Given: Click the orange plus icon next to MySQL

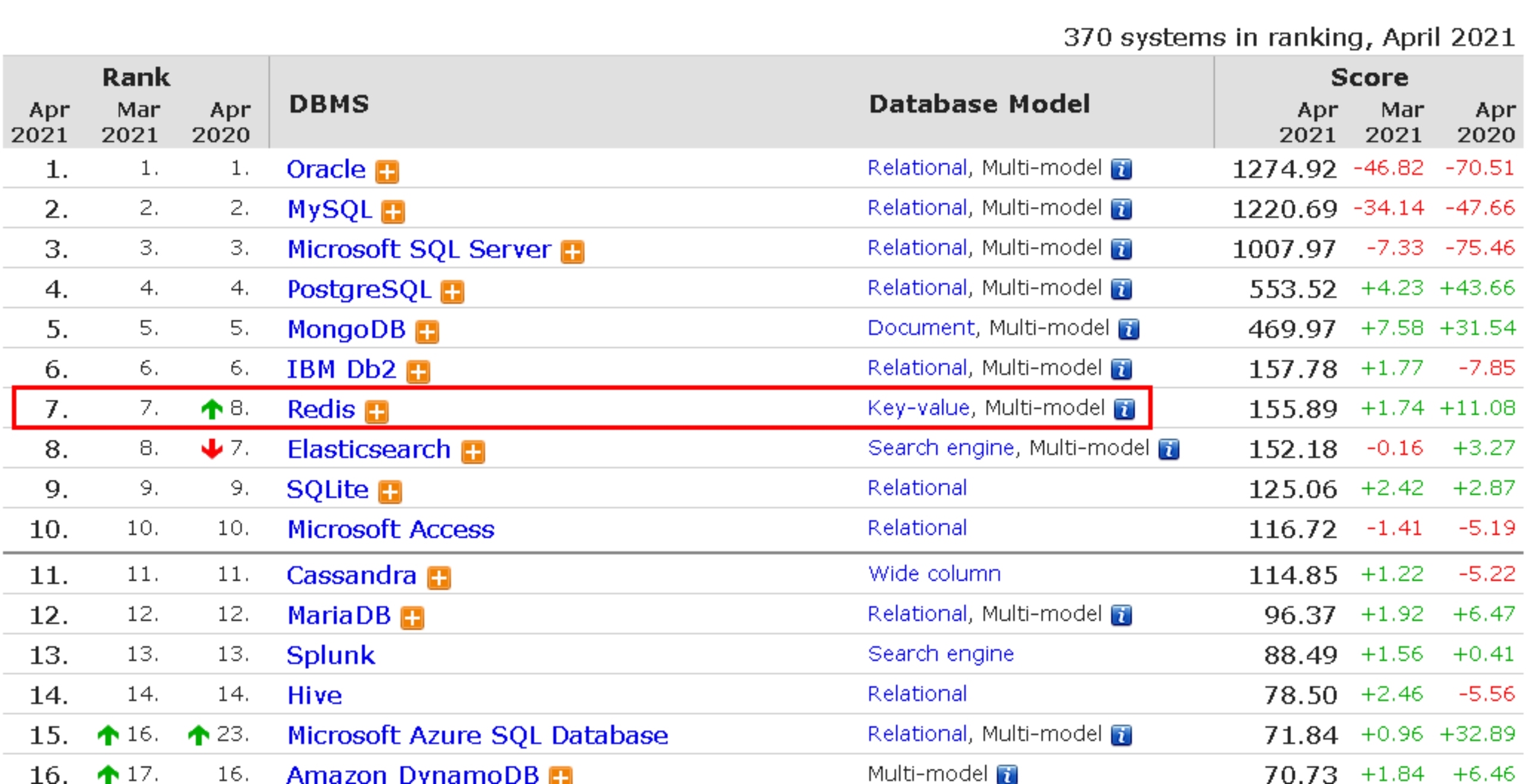Looking at the screenshot, I should click(x=393, y=212).
